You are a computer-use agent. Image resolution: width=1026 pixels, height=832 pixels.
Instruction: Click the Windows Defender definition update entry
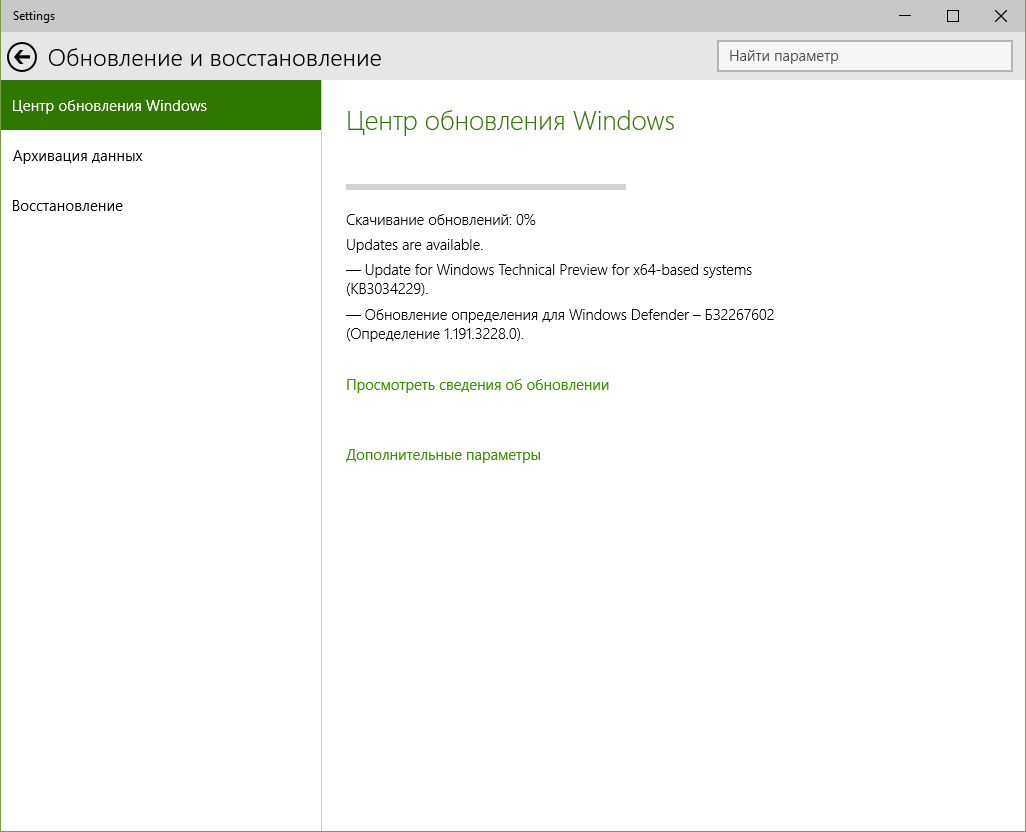tap(559, 324)
